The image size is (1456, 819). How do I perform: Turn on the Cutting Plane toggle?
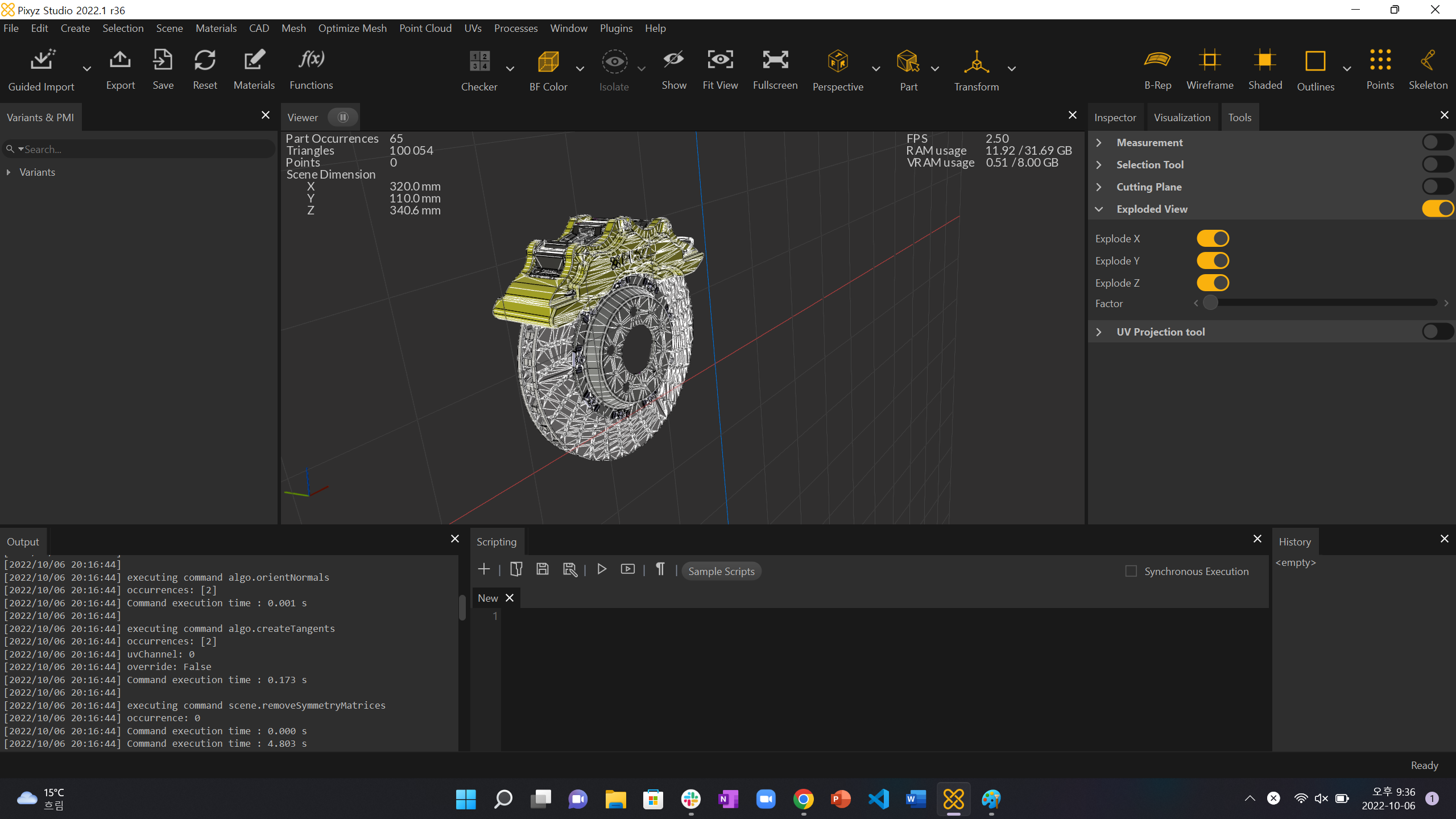[1437, 187]
